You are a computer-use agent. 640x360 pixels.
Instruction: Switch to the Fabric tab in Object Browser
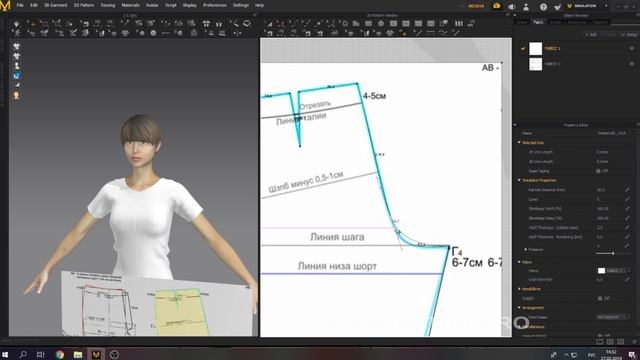pyautogui.click(x=538, y=22)
